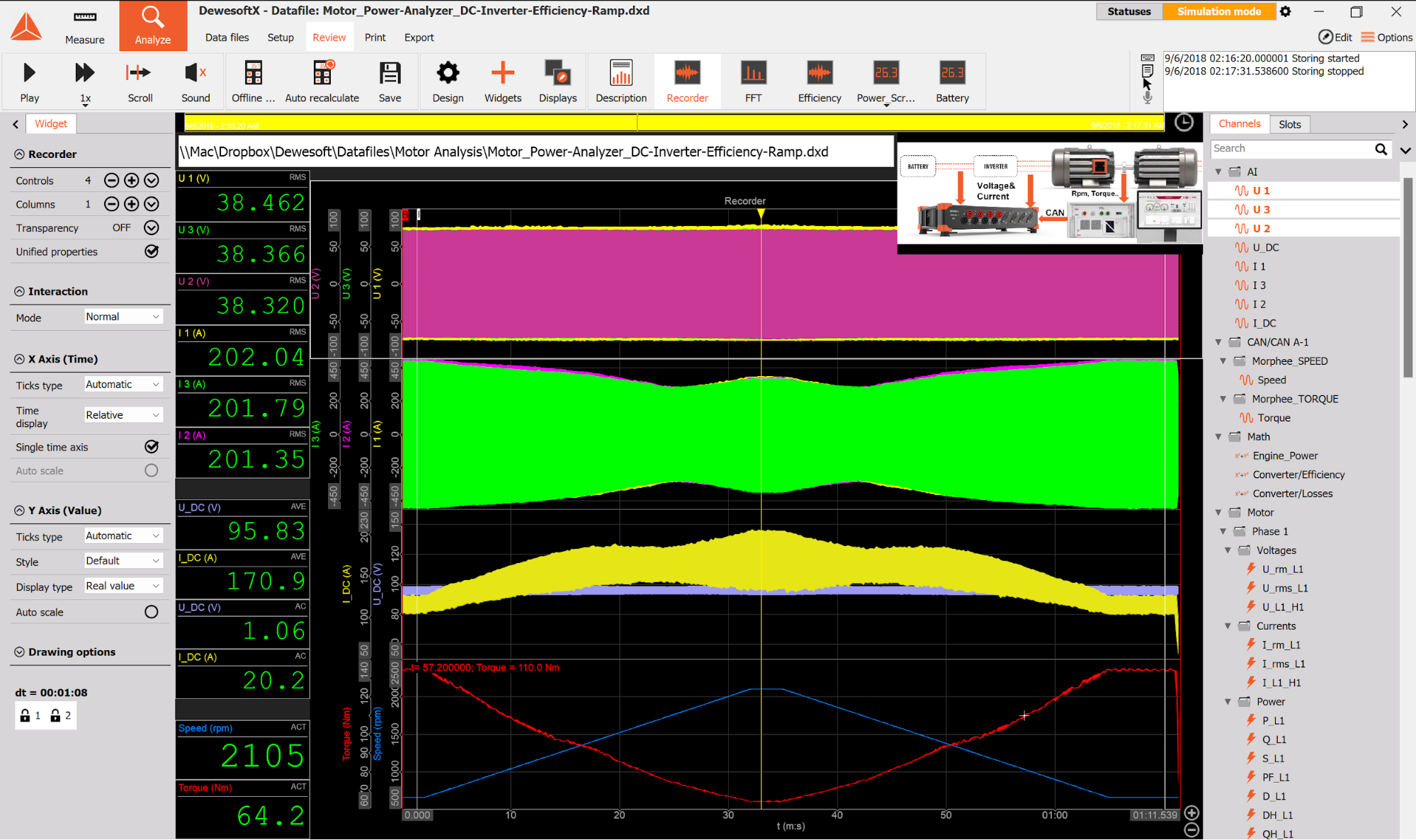1416x840 pixels.
Task: Collapse the Math channel group
Action: coord(1218,436)
